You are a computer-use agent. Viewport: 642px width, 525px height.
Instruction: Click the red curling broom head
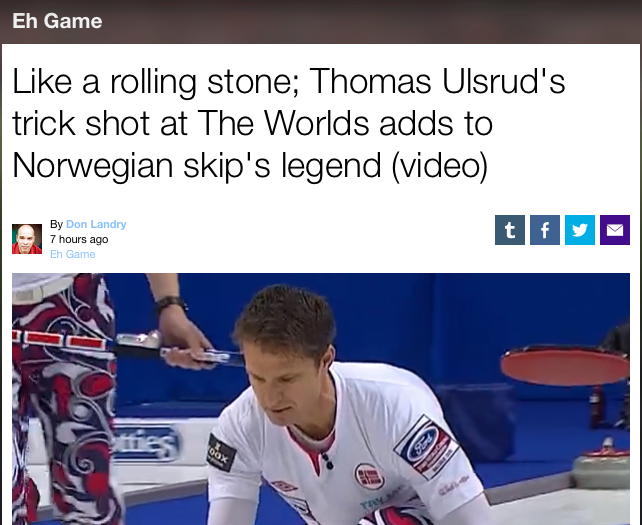pos(565,365)
